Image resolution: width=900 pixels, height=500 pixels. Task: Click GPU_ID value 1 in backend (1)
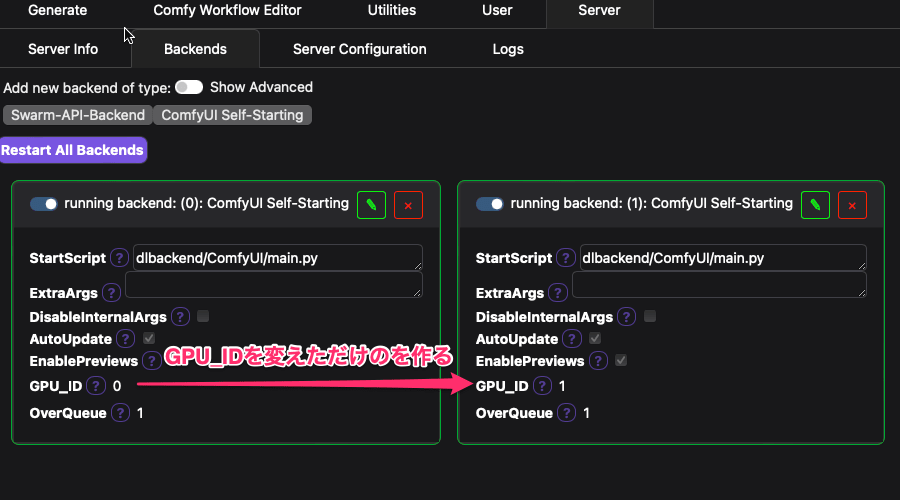562,386
